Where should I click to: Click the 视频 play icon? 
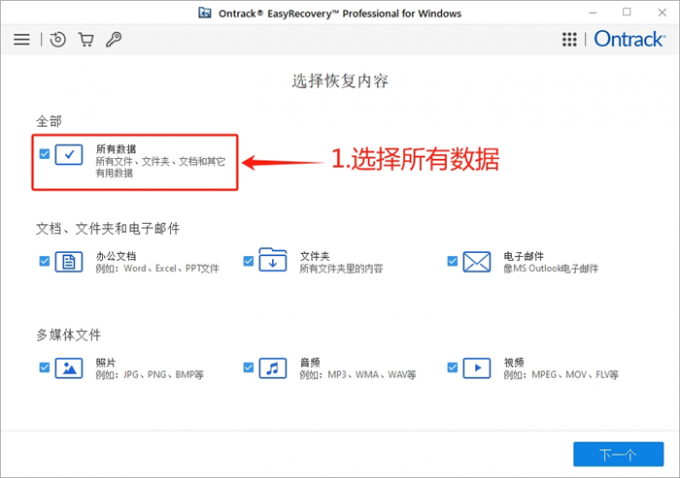477,368
